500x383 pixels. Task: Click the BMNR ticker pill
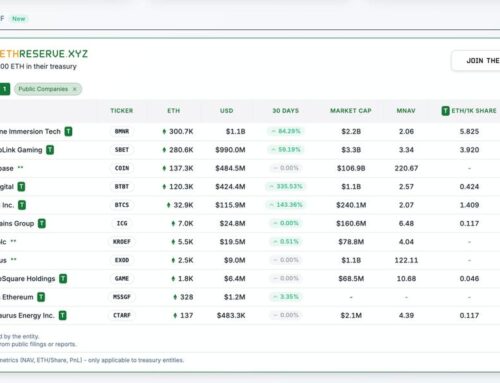click(x=122, y=131)
